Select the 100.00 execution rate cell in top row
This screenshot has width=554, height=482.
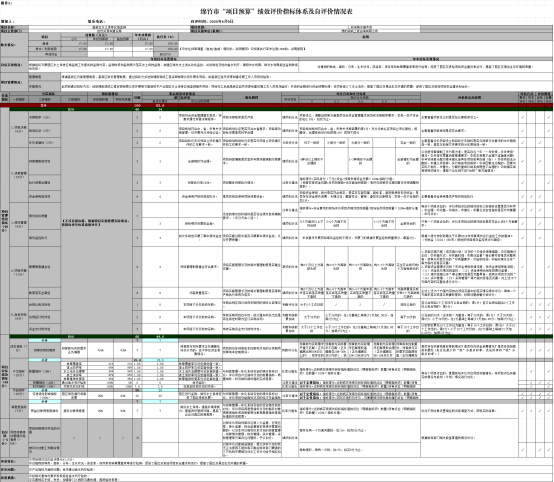click(x=166, y=44)
